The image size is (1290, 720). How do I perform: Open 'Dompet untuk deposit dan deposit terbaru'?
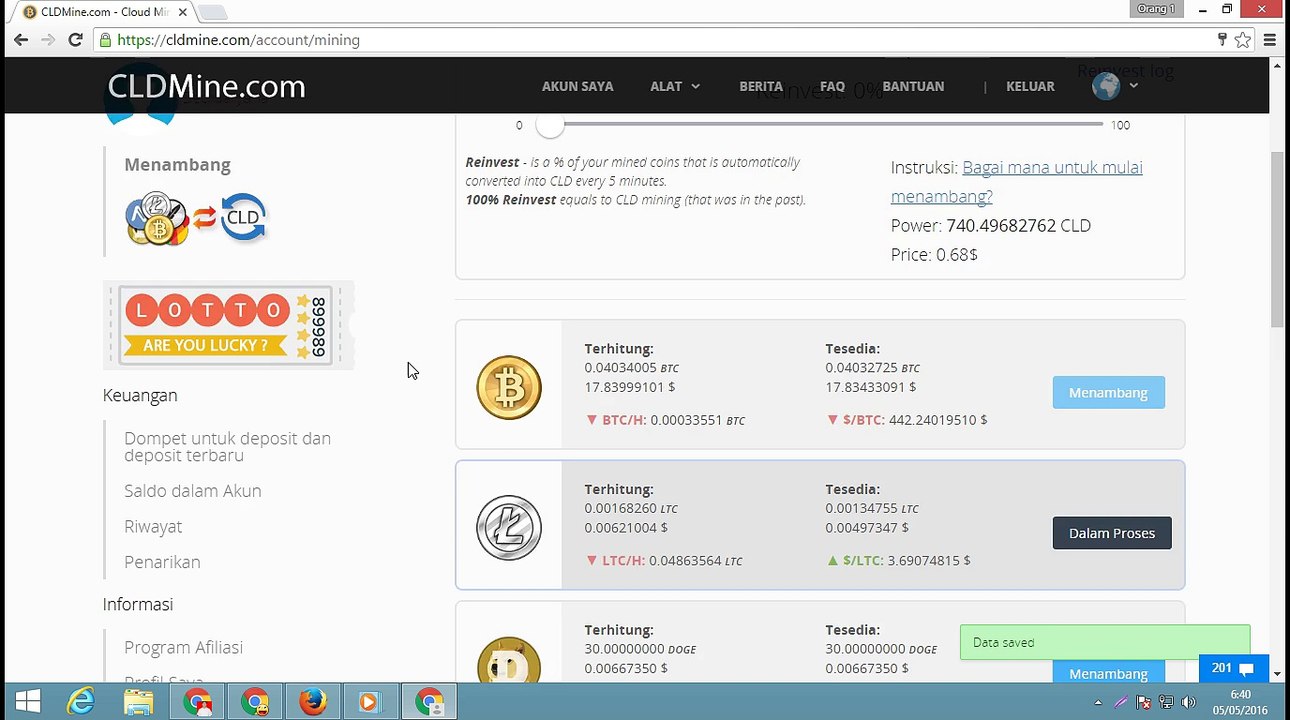point(227,447)
